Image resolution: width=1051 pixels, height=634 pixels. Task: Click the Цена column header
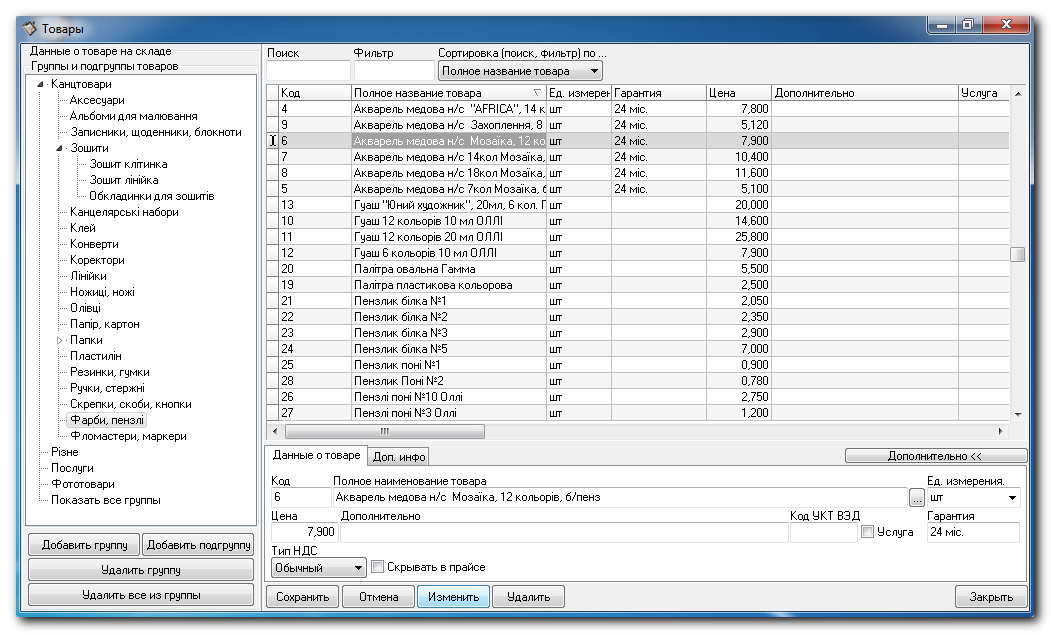point(739,93)
